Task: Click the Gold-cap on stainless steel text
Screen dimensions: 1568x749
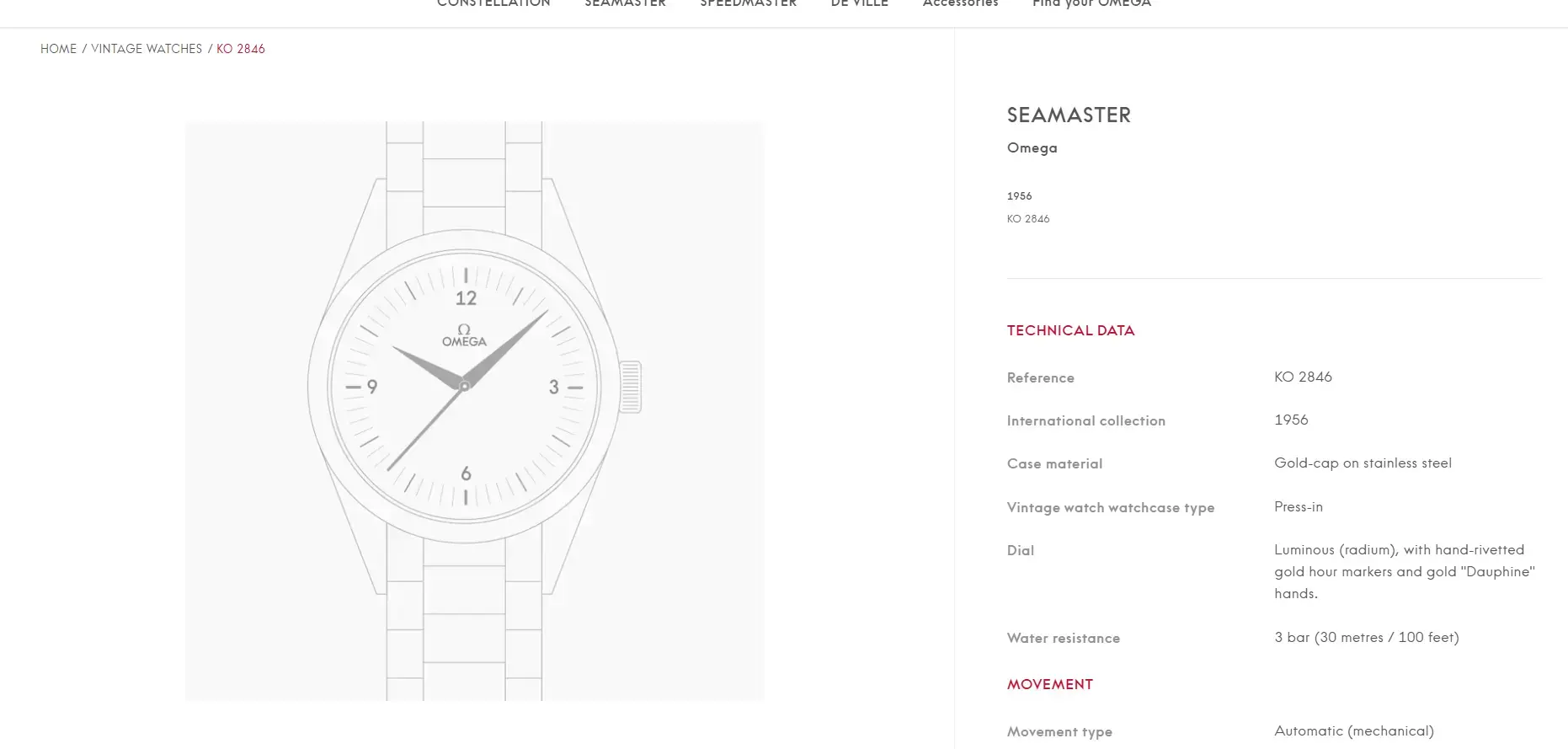Action: coord(1363,463)
